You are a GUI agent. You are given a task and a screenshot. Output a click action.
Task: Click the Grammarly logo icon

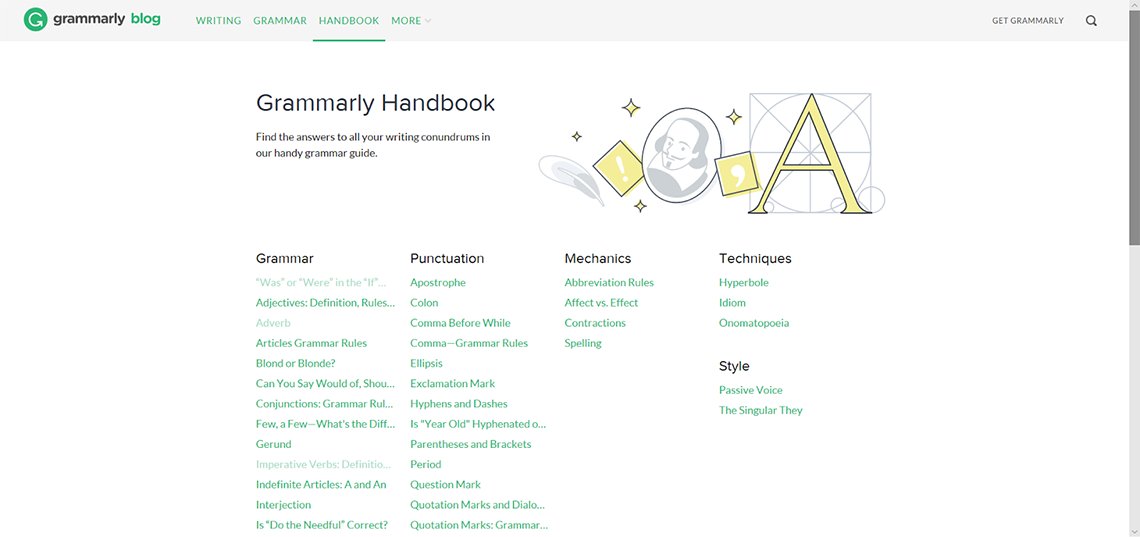click(35, 20)
